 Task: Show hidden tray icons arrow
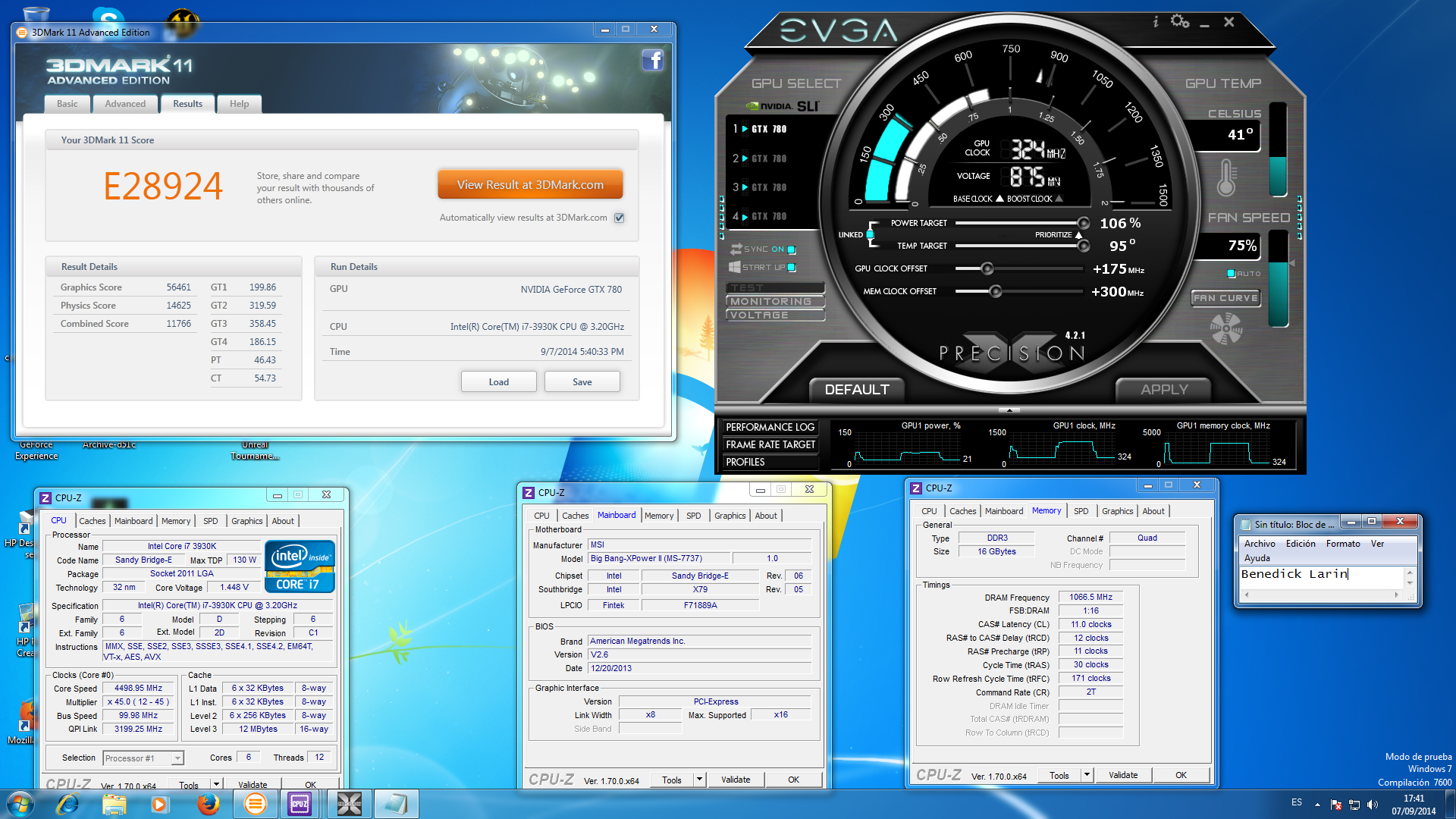click(1317, 805)
